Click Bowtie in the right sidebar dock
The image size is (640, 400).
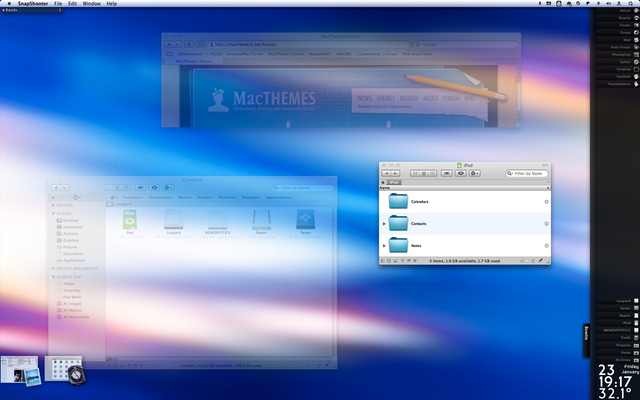[618, 18]
